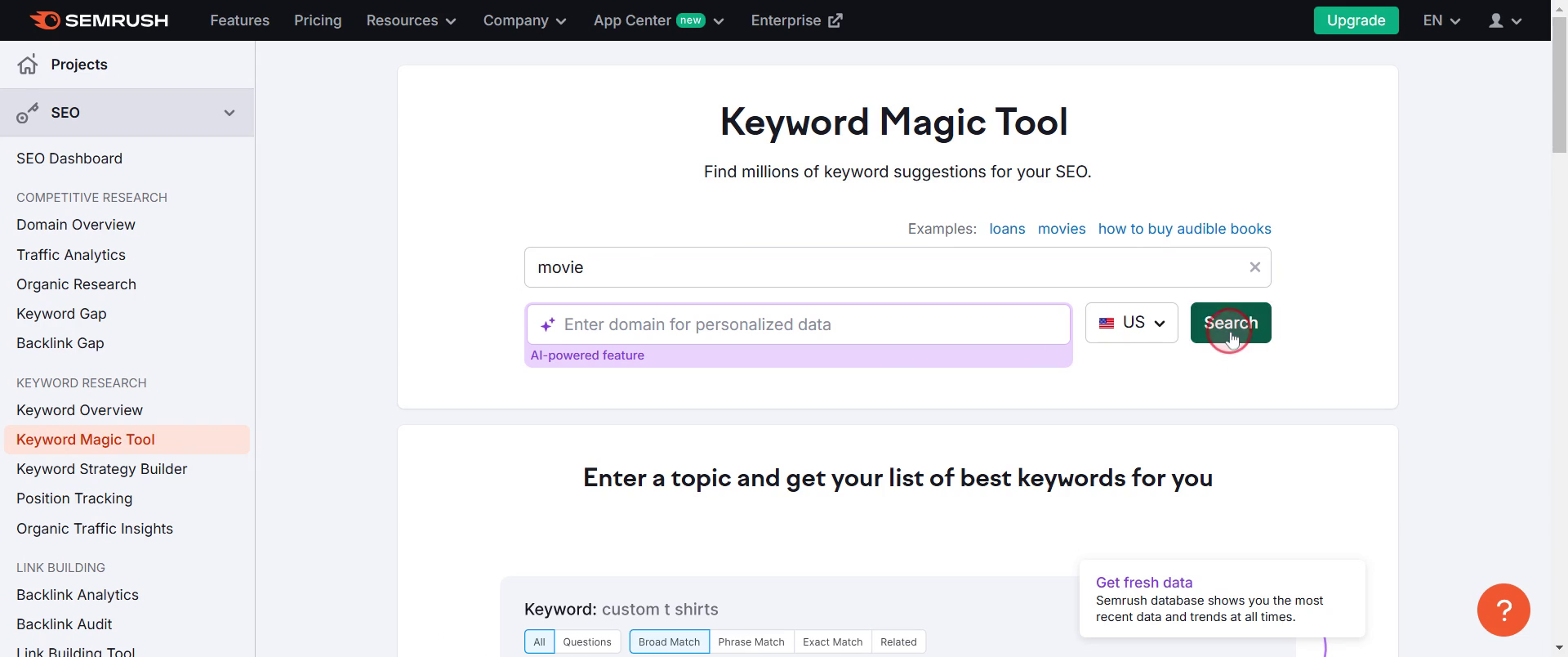
Task: Open Keyword Strategy Builder in sidebar
Action: [102, 469]
